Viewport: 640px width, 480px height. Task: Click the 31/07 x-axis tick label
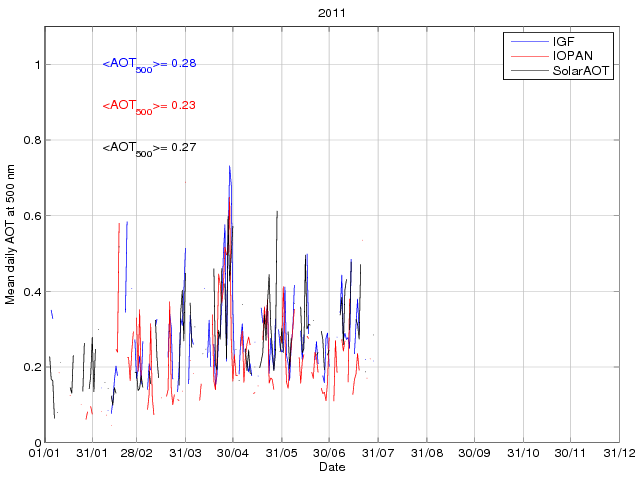click(x=378, y=454)
